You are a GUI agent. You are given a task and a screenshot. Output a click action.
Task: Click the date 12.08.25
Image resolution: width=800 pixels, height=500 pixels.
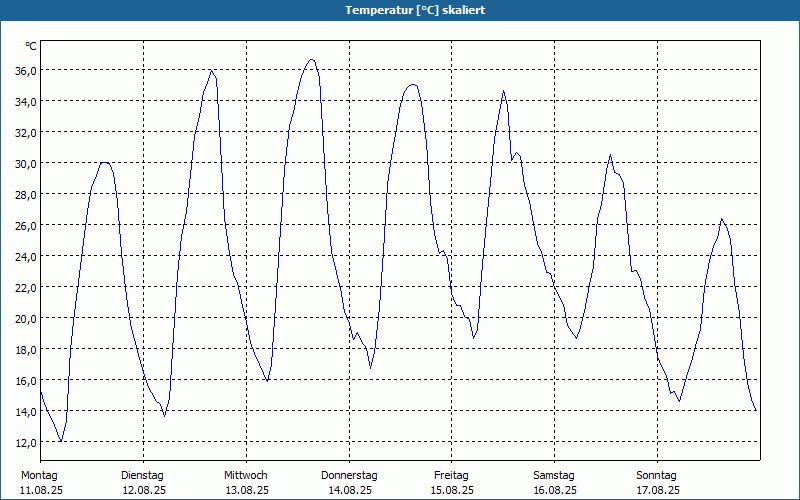pos(144,491)
